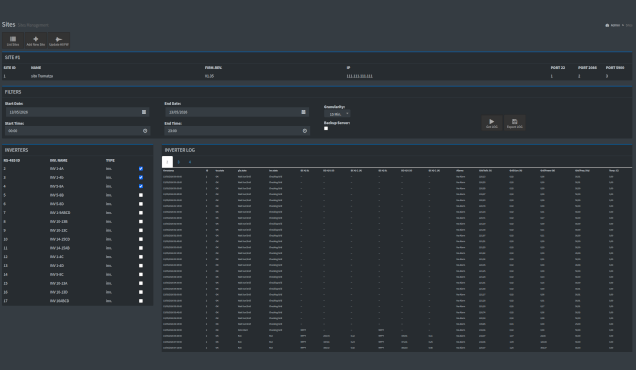Click the Export LOG save button
The height and width of the screenshot is (370, 636).
point(515,123)
